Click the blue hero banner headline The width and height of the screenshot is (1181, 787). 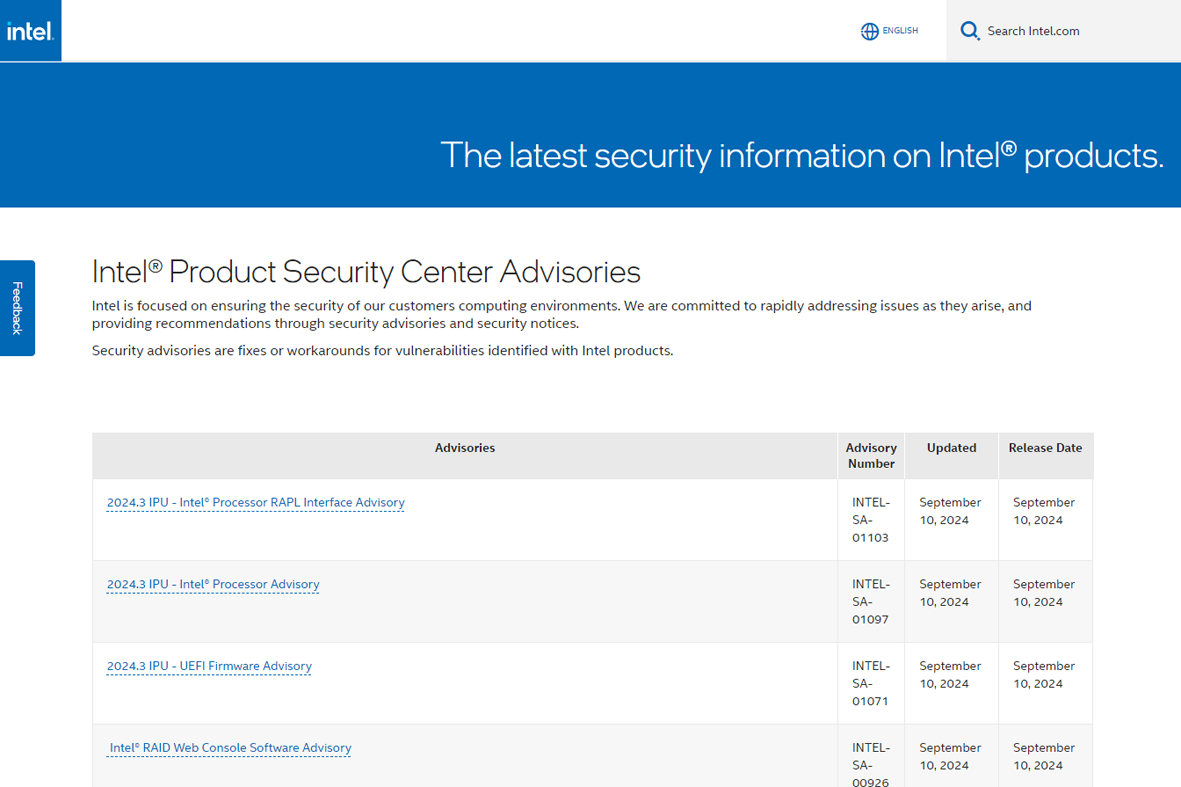(801, 155)
